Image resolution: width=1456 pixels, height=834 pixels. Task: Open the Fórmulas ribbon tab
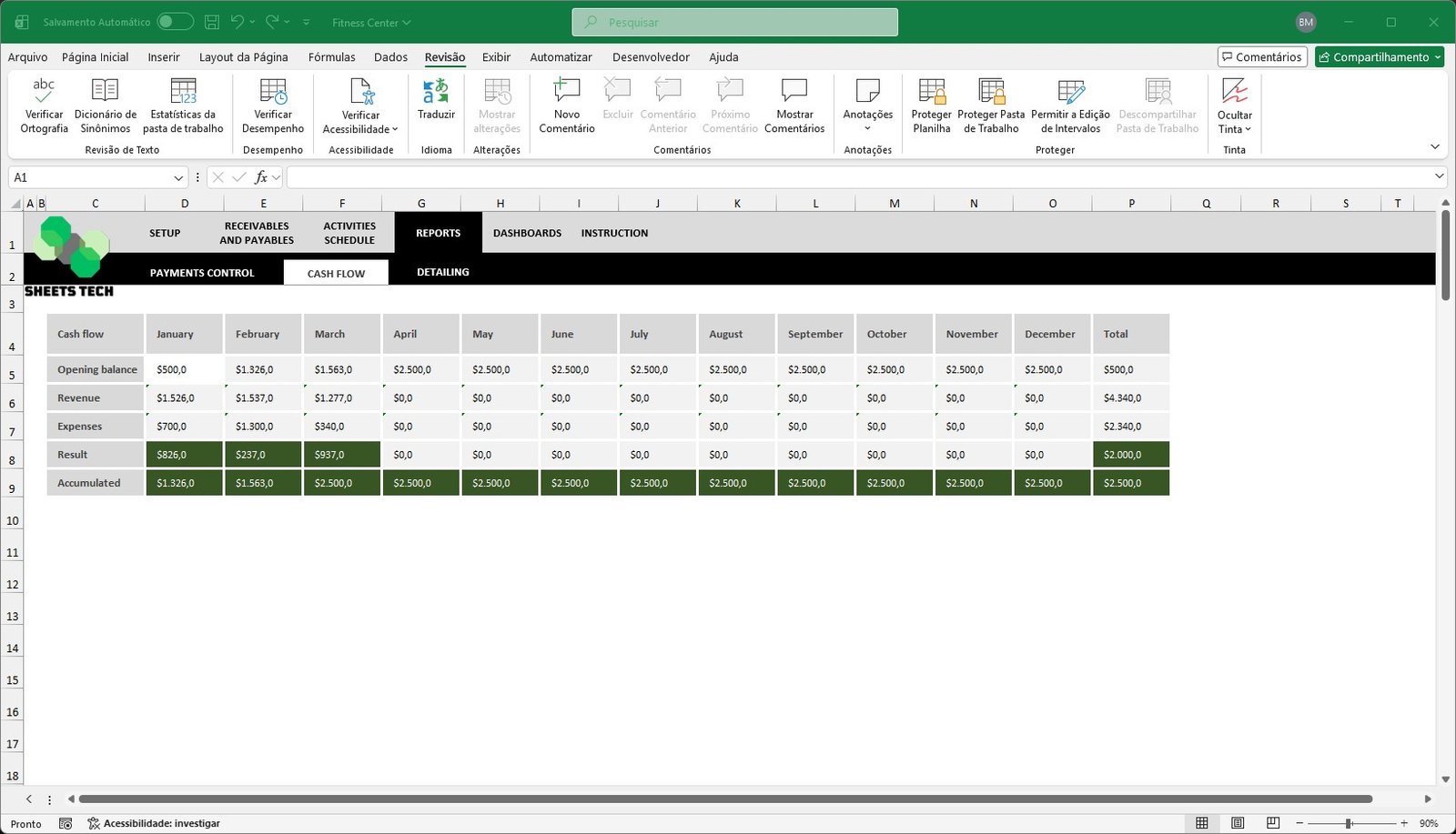[x=331, y=57]
